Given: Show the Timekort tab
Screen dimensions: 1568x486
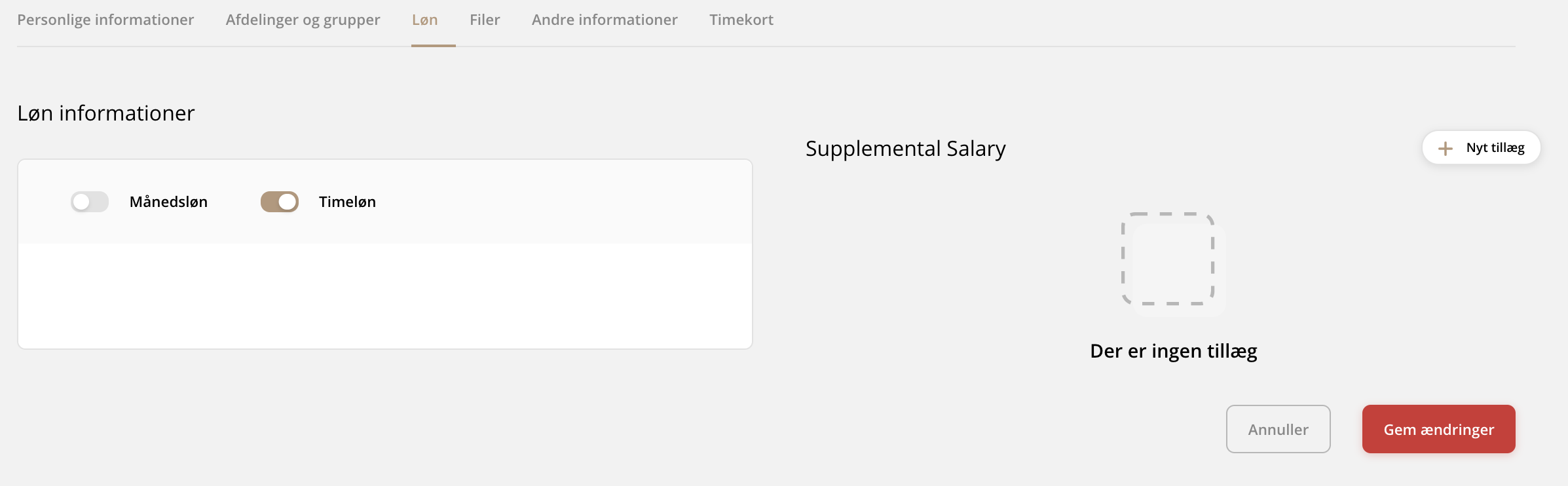Looking at the screenshot, I should (741, 20).
